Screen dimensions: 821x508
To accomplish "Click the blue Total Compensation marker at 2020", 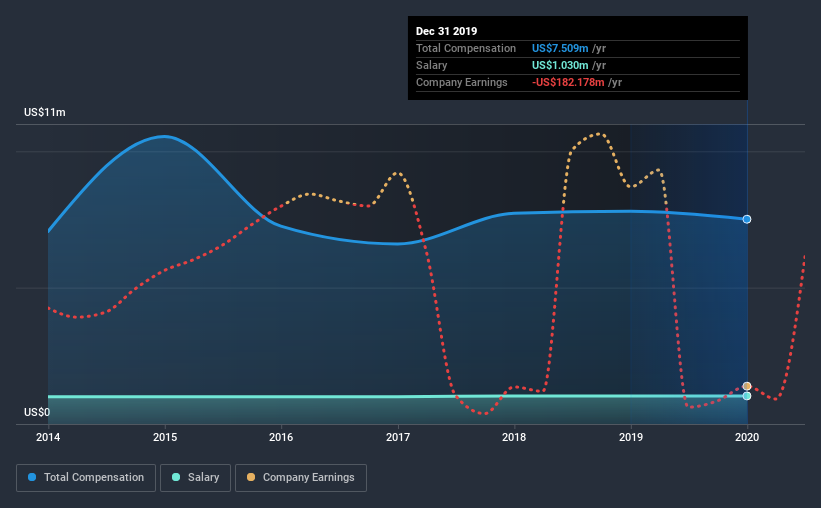I will coord(747,219).
